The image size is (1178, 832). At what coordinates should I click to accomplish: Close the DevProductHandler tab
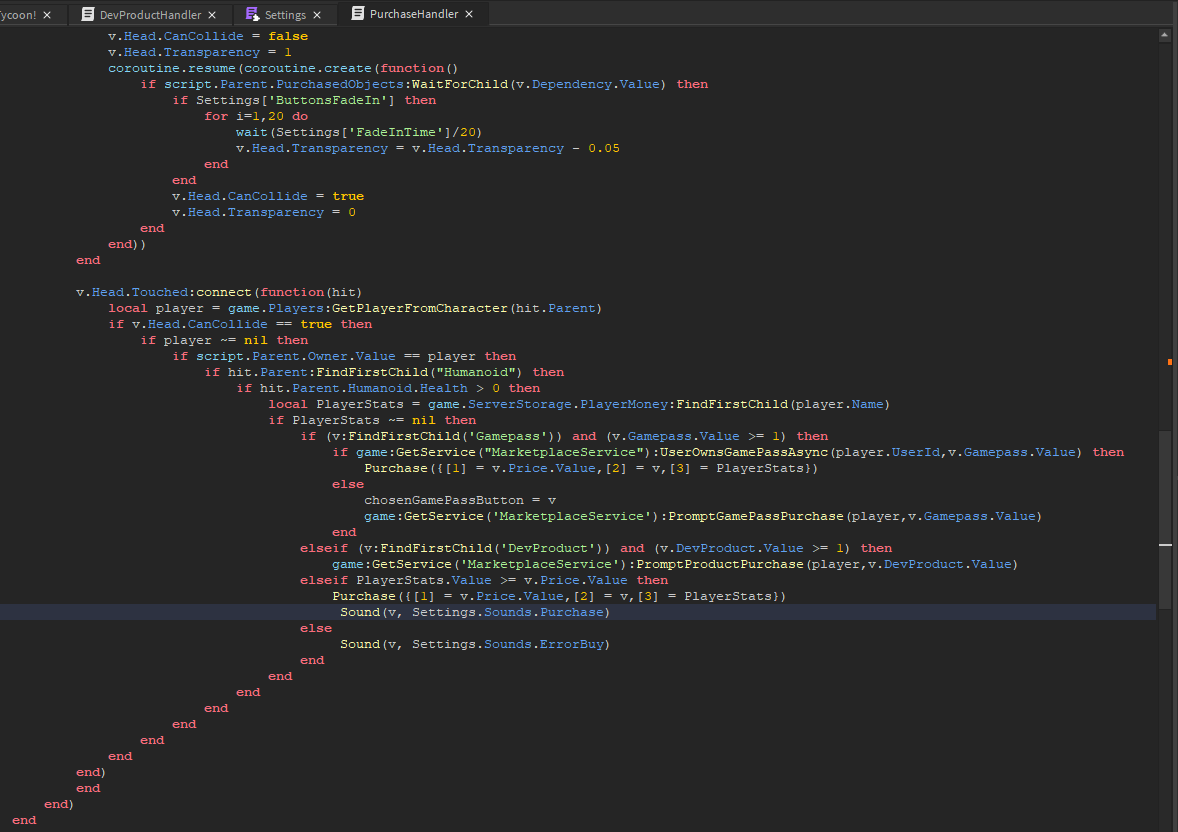point(213,15)
